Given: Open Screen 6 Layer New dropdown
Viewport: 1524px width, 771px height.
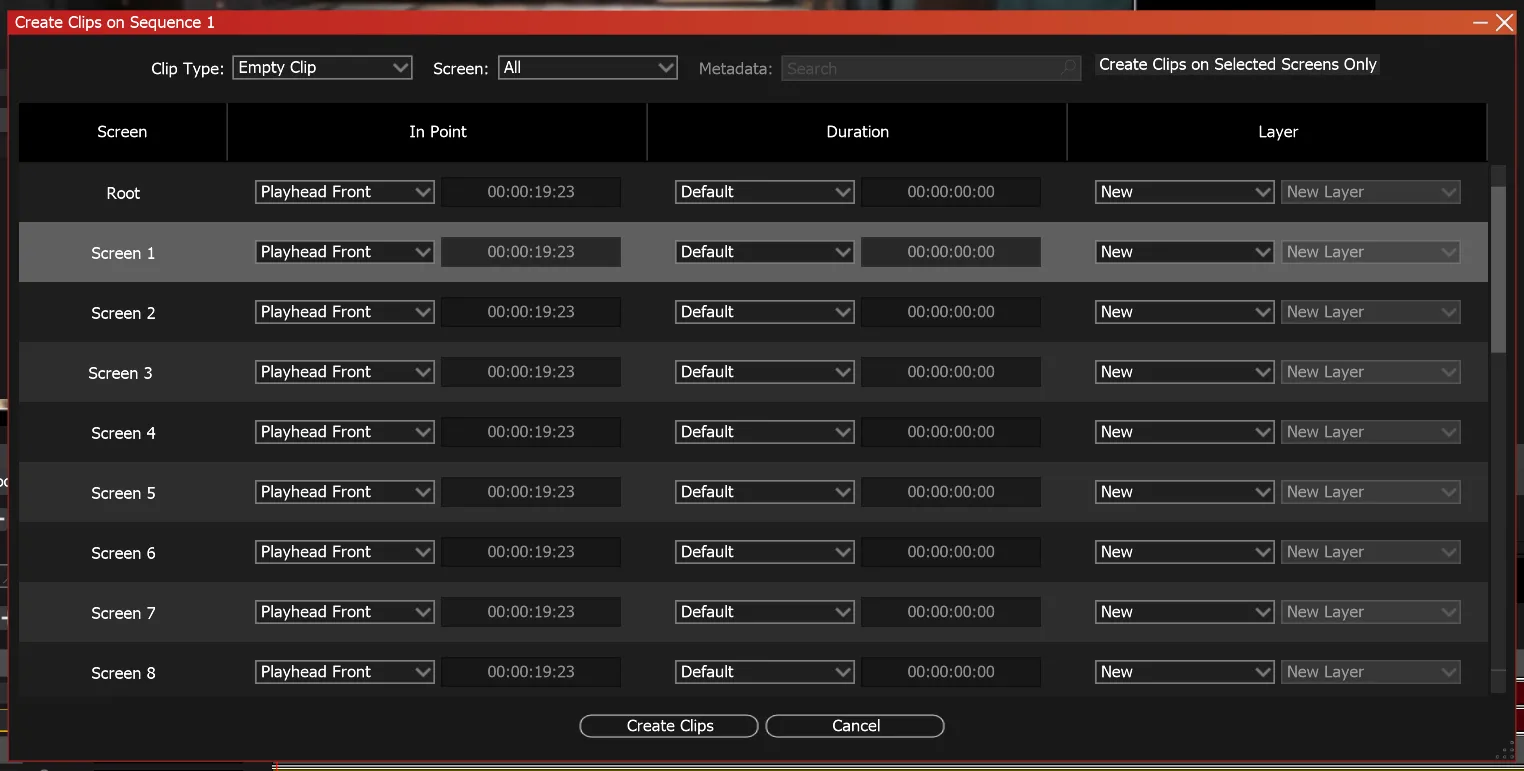Looking at the screenshot, I should click(1185, 552).
